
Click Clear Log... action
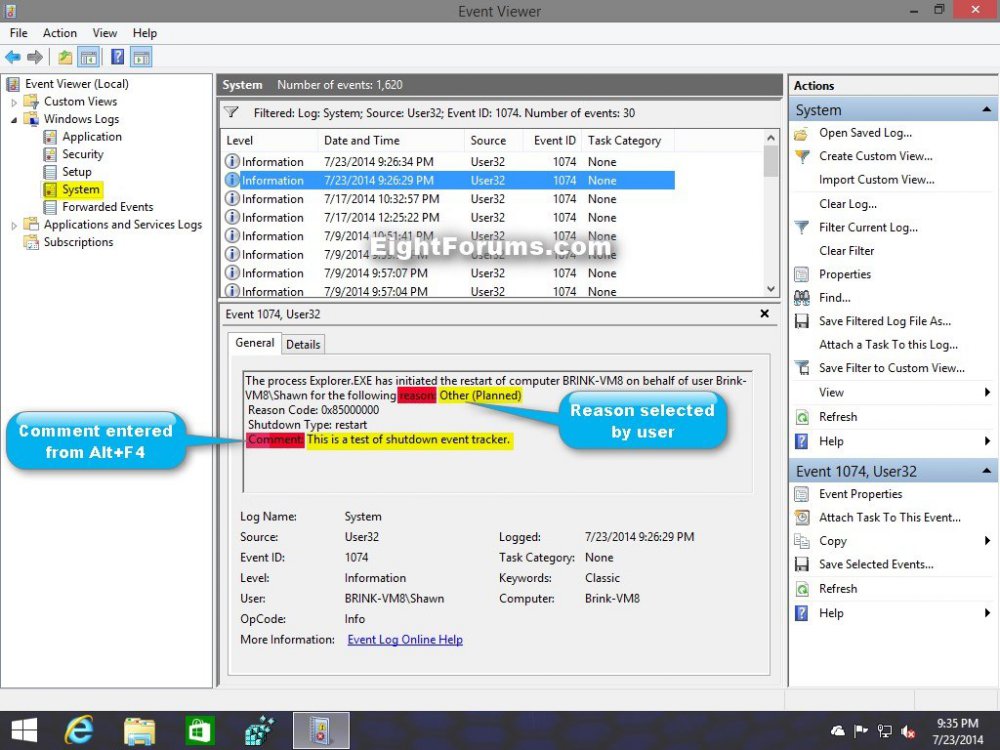point(848,204)
